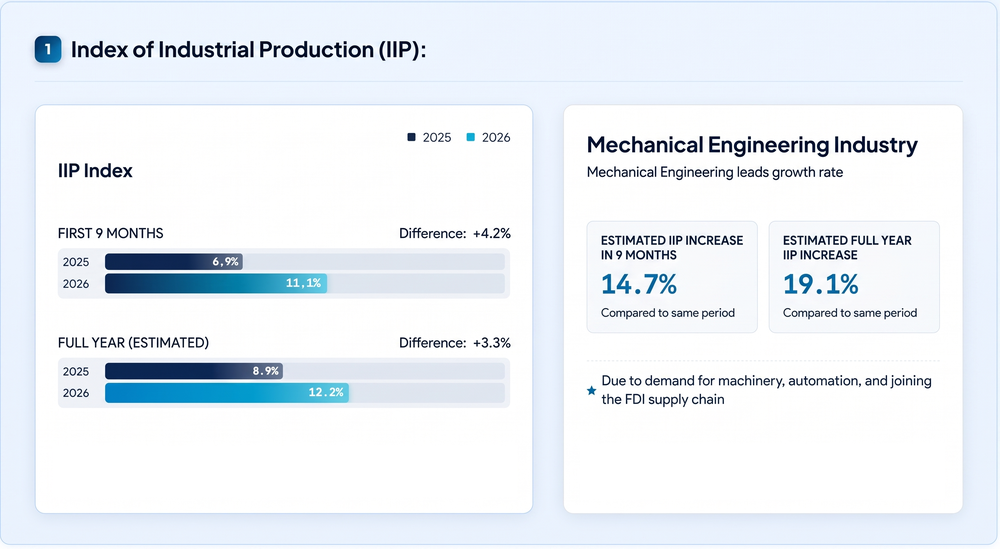Click the 19.1% full year IIP card

[x=854, y=277]
